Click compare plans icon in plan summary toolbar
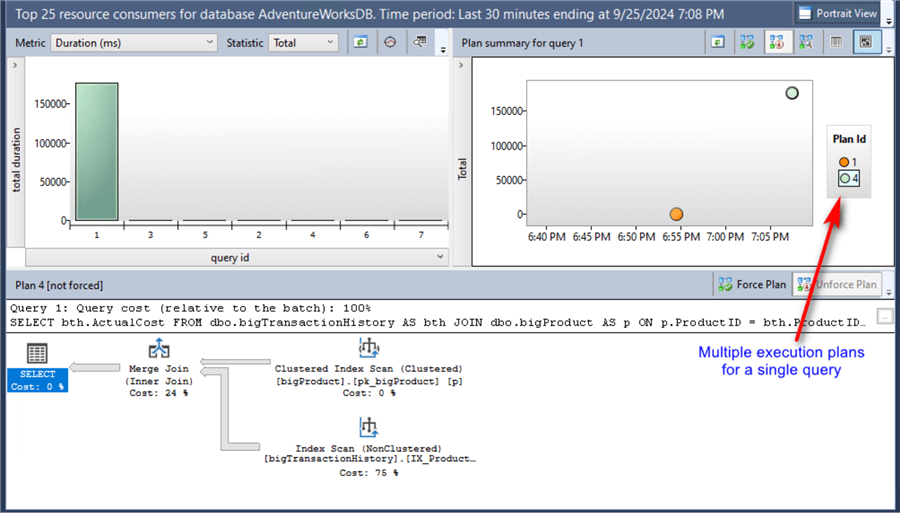The image size is (900, 513). [806, 42]
